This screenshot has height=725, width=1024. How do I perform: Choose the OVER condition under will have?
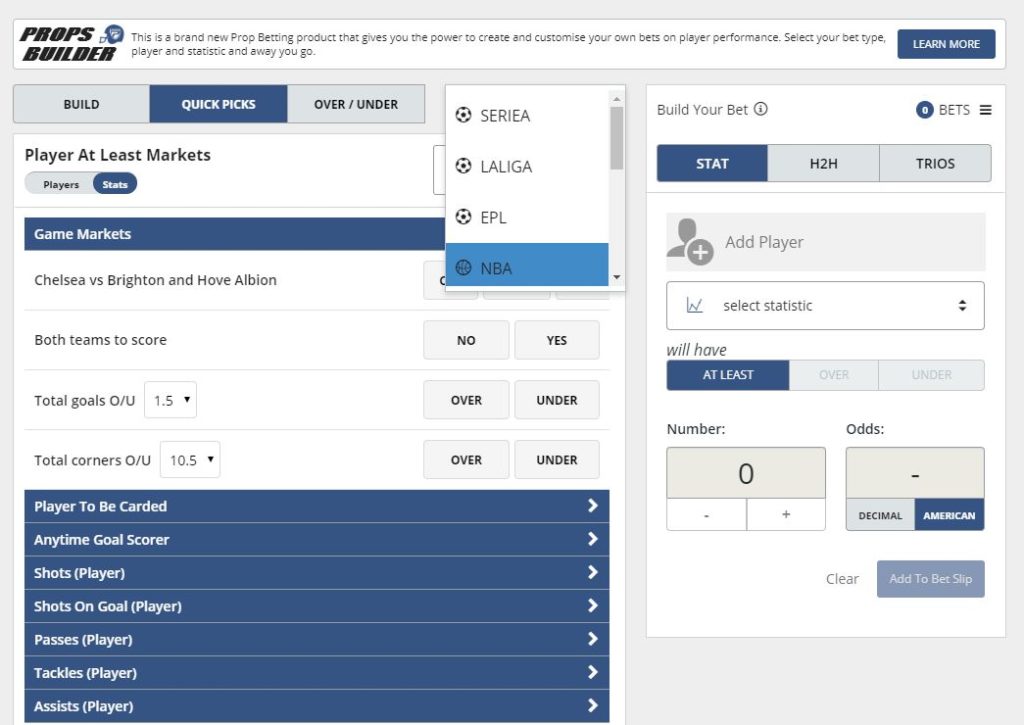coord(833,375)
